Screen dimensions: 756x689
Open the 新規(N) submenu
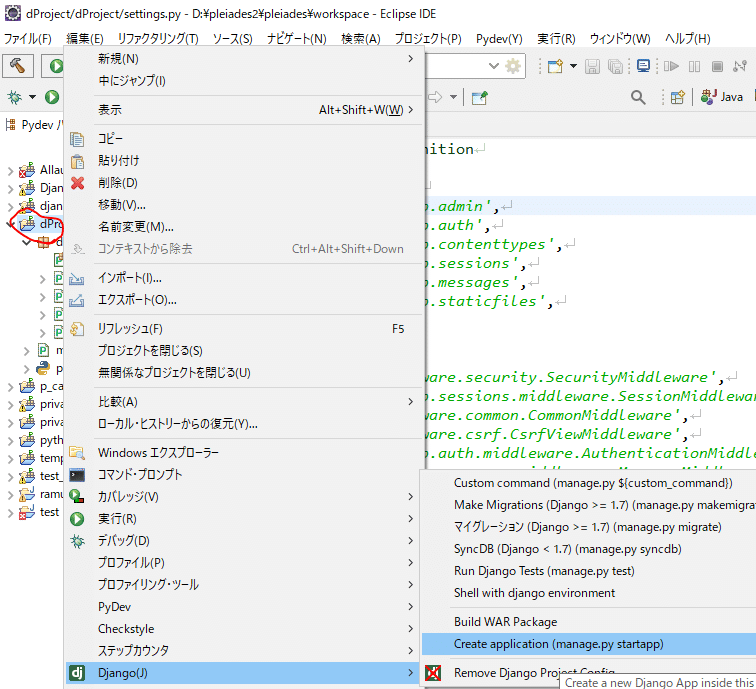[x=244, y=58]
